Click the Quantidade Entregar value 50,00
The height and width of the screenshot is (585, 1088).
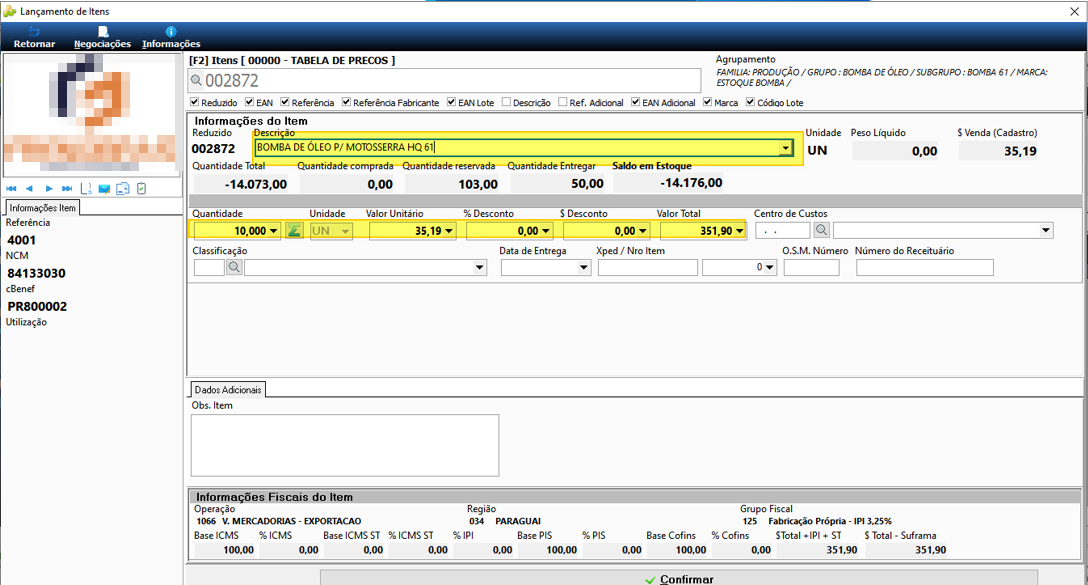587,184
